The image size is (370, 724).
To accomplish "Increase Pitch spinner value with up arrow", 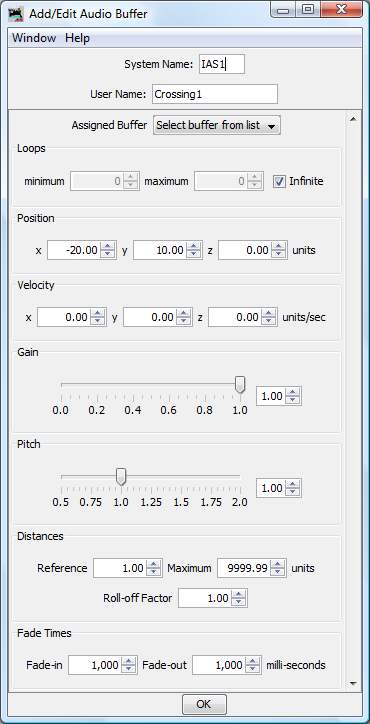I will pos(293,484).
